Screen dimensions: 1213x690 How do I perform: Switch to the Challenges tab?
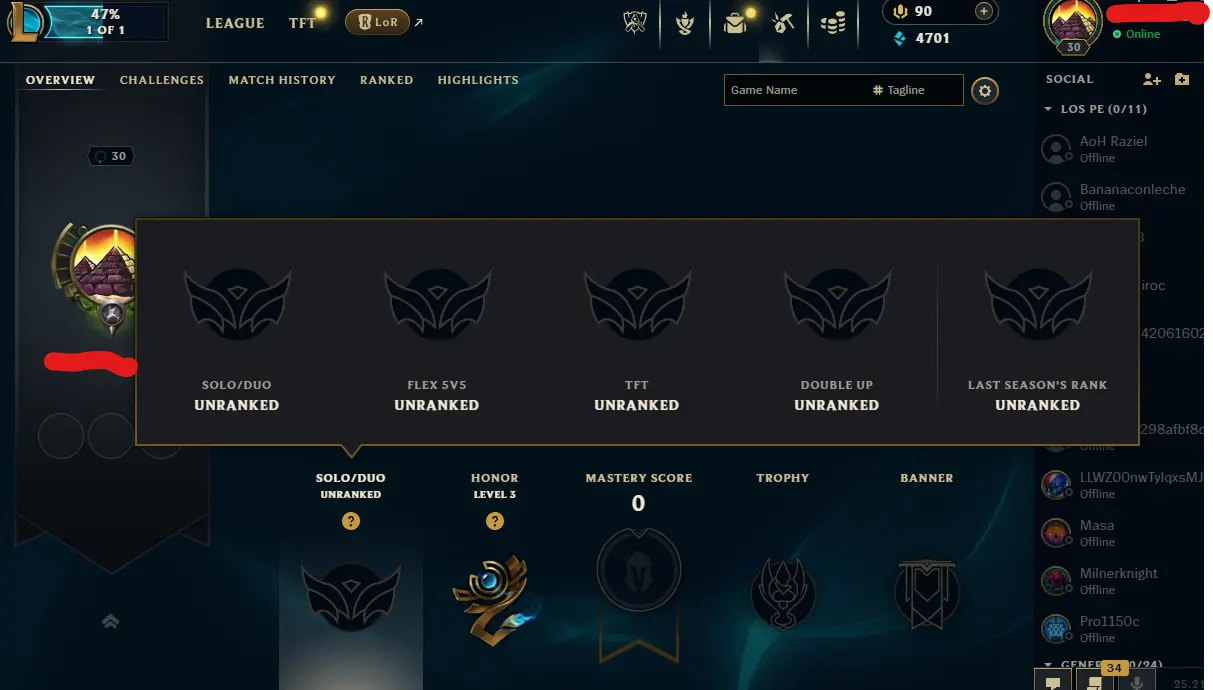(x=162, y=80)
